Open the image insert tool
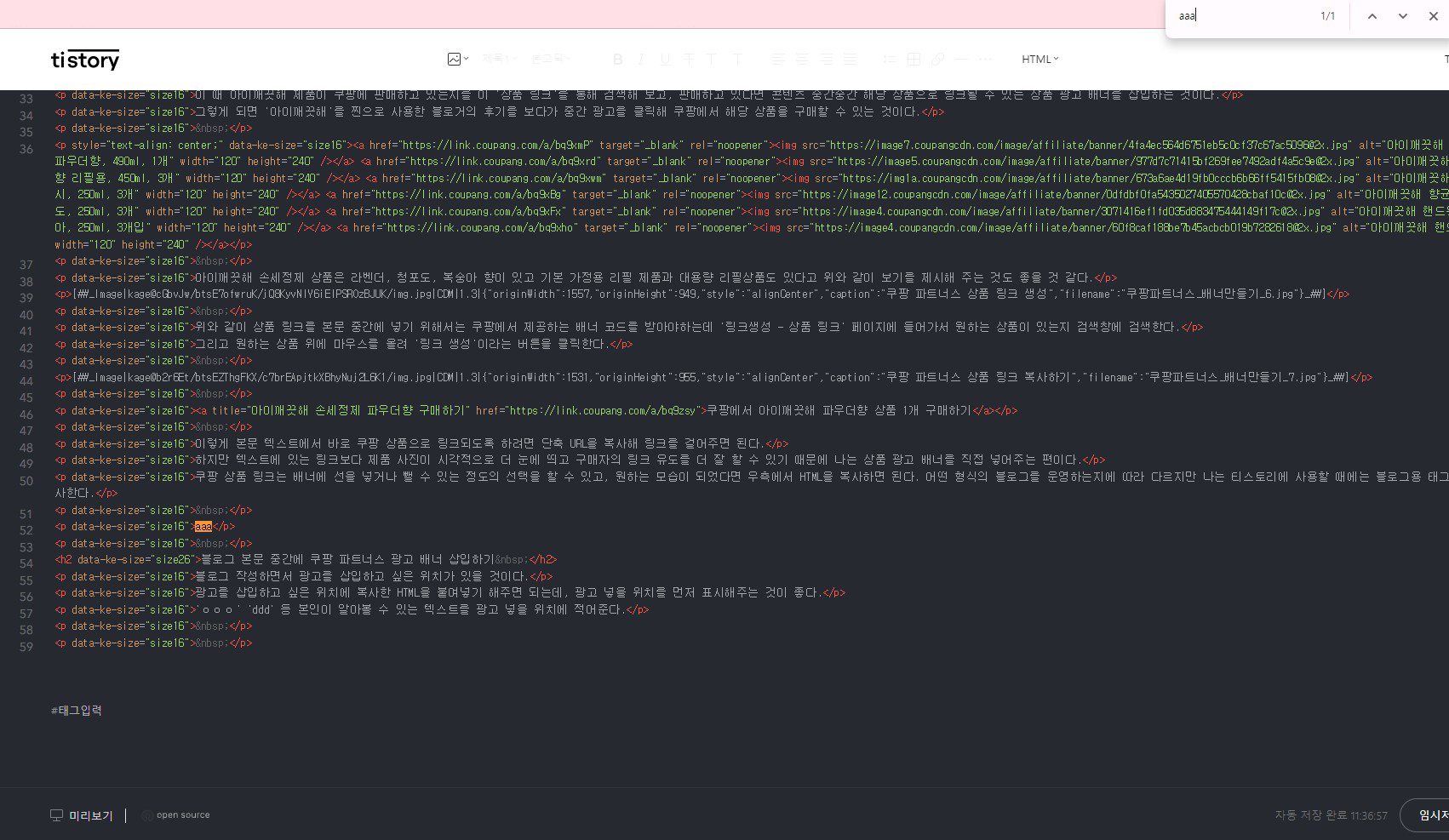Screen dimensions: 1449x840 pos(454,59)
